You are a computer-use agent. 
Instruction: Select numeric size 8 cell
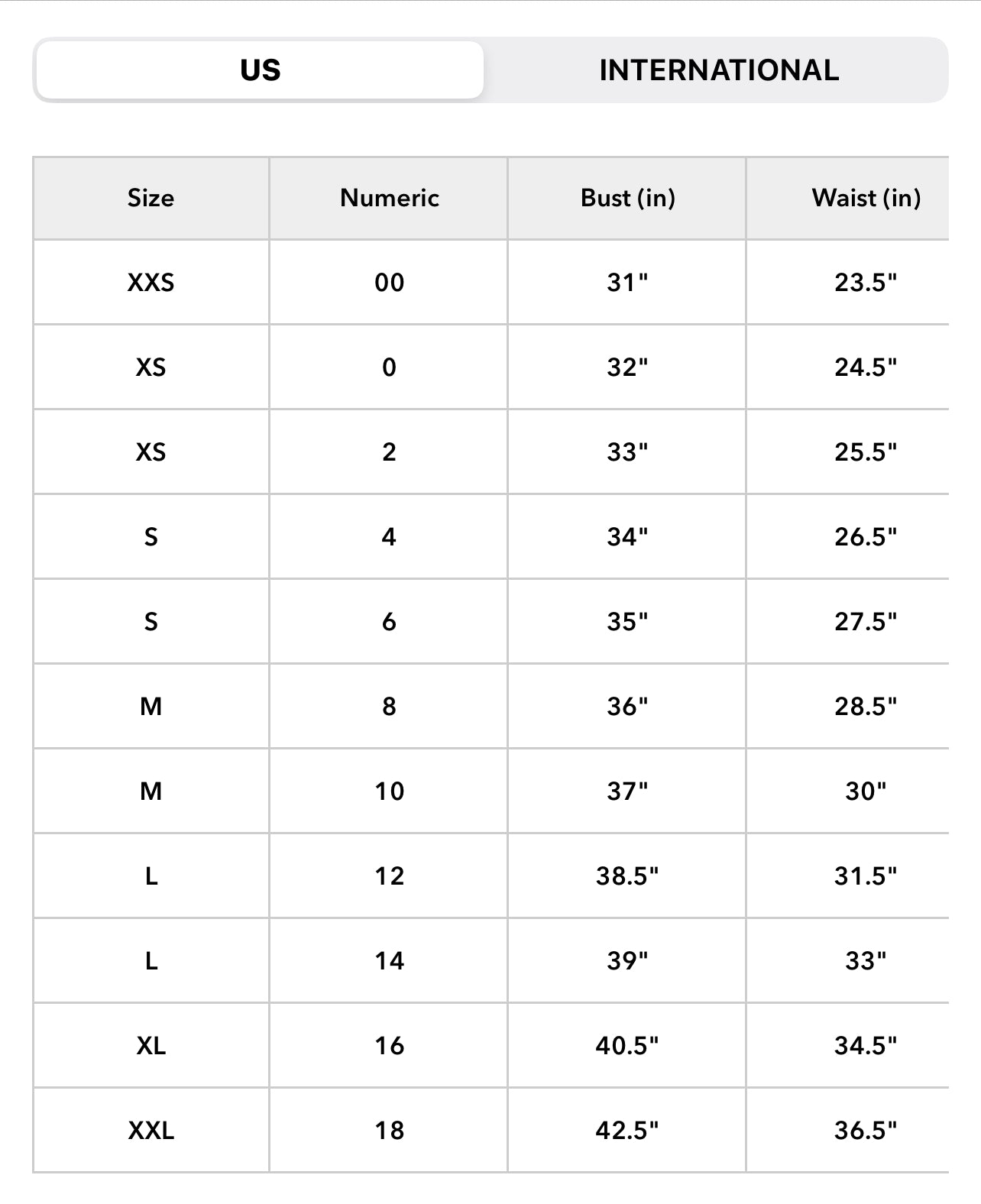[389, 707]
